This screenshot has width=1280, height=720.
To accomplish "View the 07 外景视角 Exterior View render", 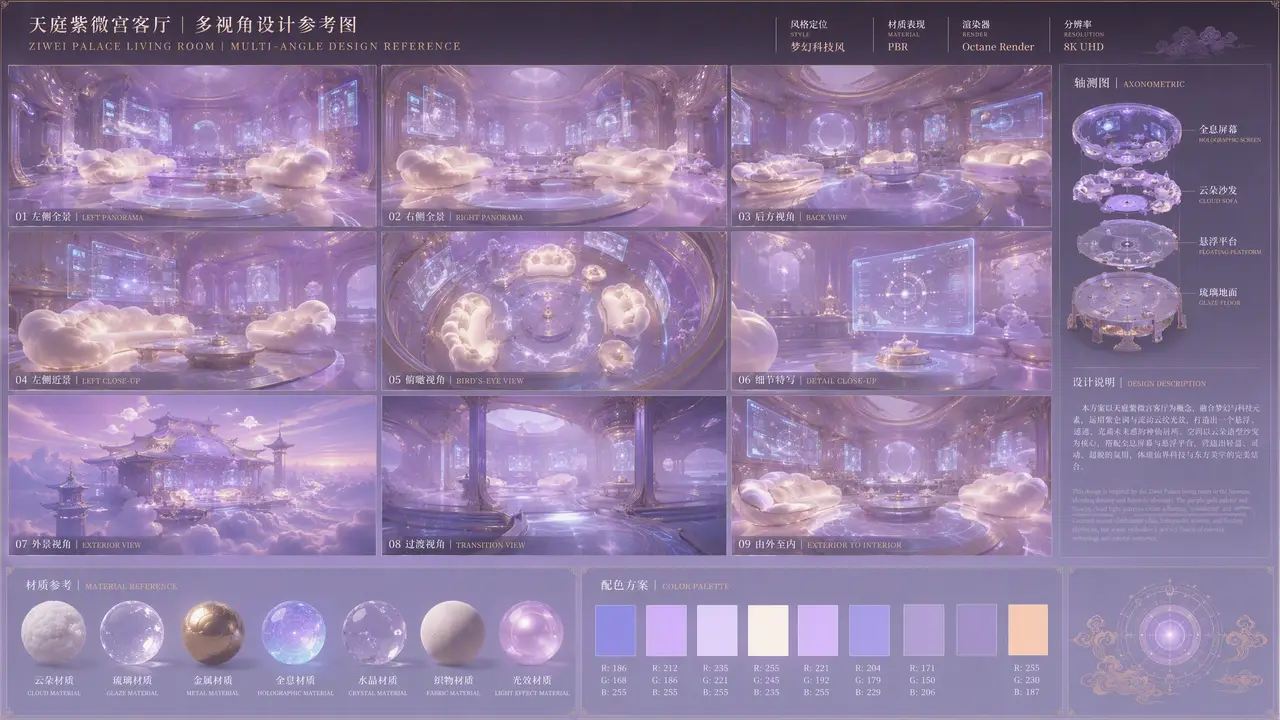I will coord(193,475).
